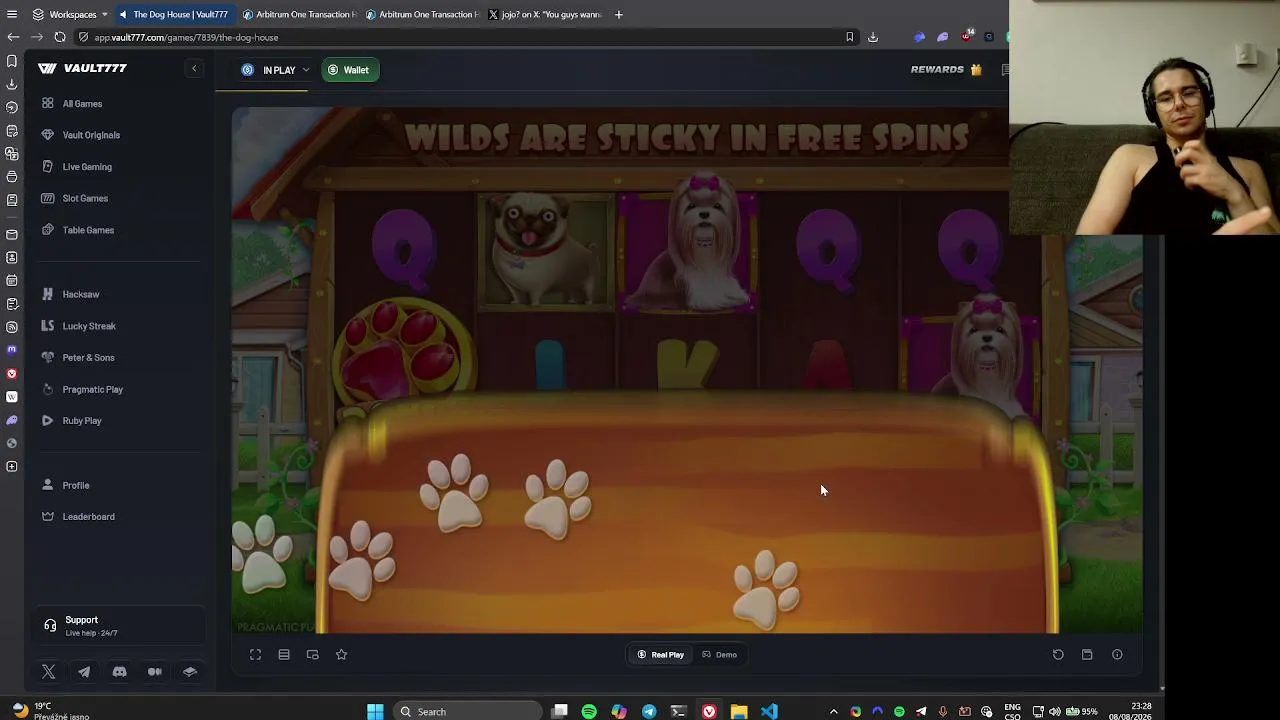Open Telegram from the taskbar
1280x720 pixels.
(649, 711)
